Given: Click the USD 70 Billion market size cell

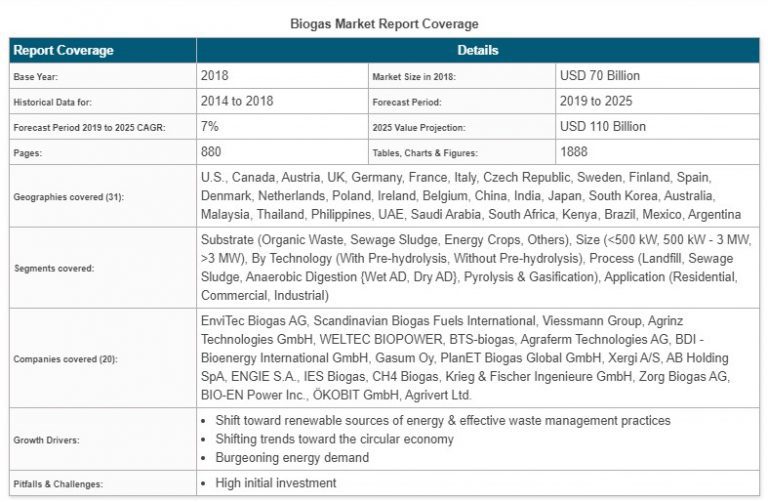Looking at the screenshot, I should tap(600, 76).
